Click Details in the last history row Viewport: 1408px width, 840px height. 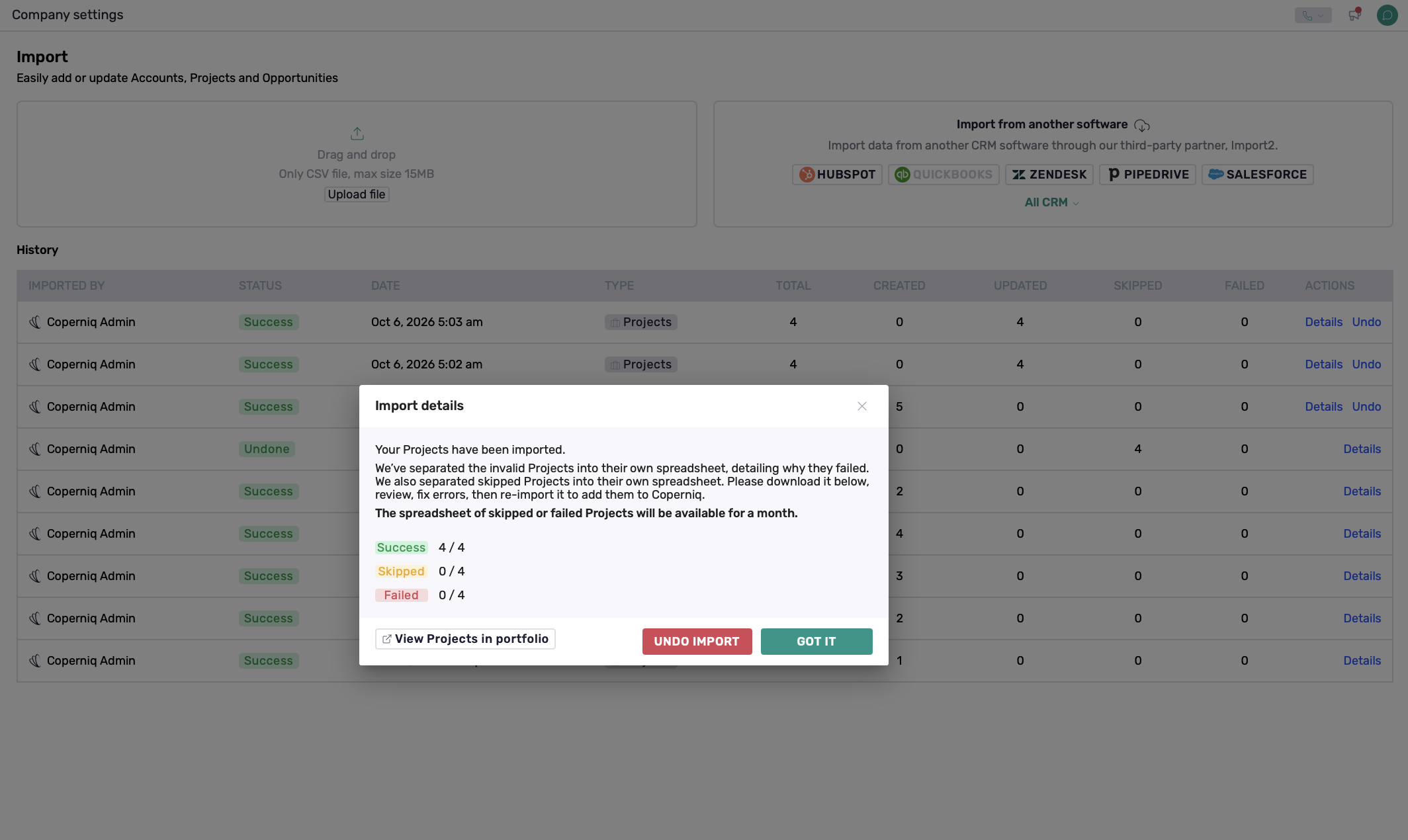[x=1362, y=661]
